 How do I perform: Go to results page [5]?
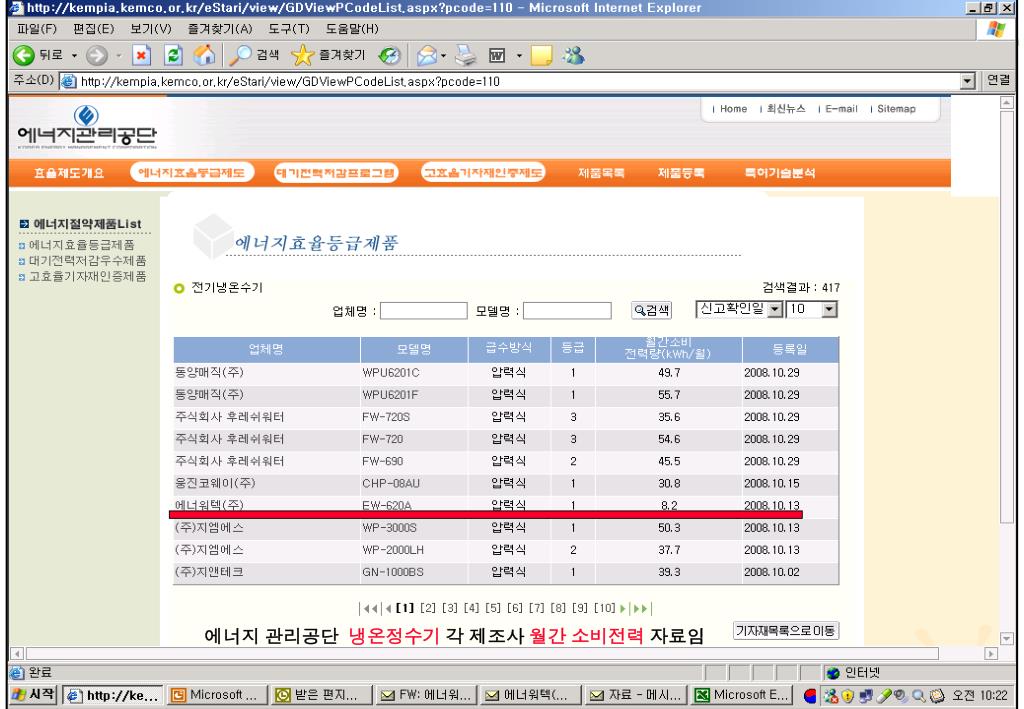tap(493, 608)
